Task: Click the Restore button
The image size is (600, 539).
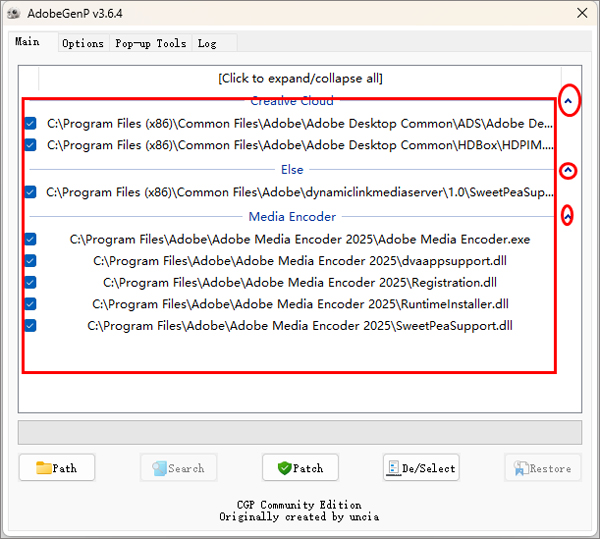Action: click(543, 467)
